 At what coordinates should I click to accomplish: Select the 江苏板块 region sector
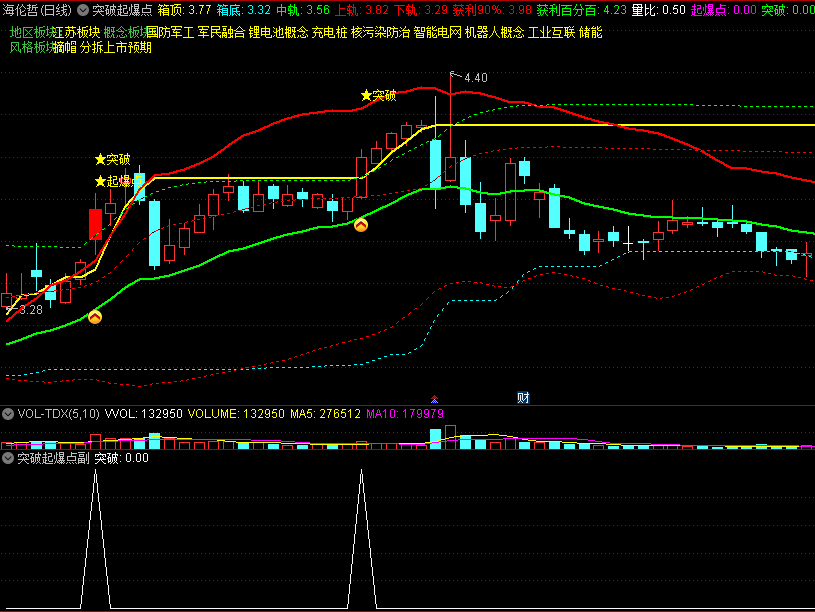pyautogui.click(x=76, y=33)
